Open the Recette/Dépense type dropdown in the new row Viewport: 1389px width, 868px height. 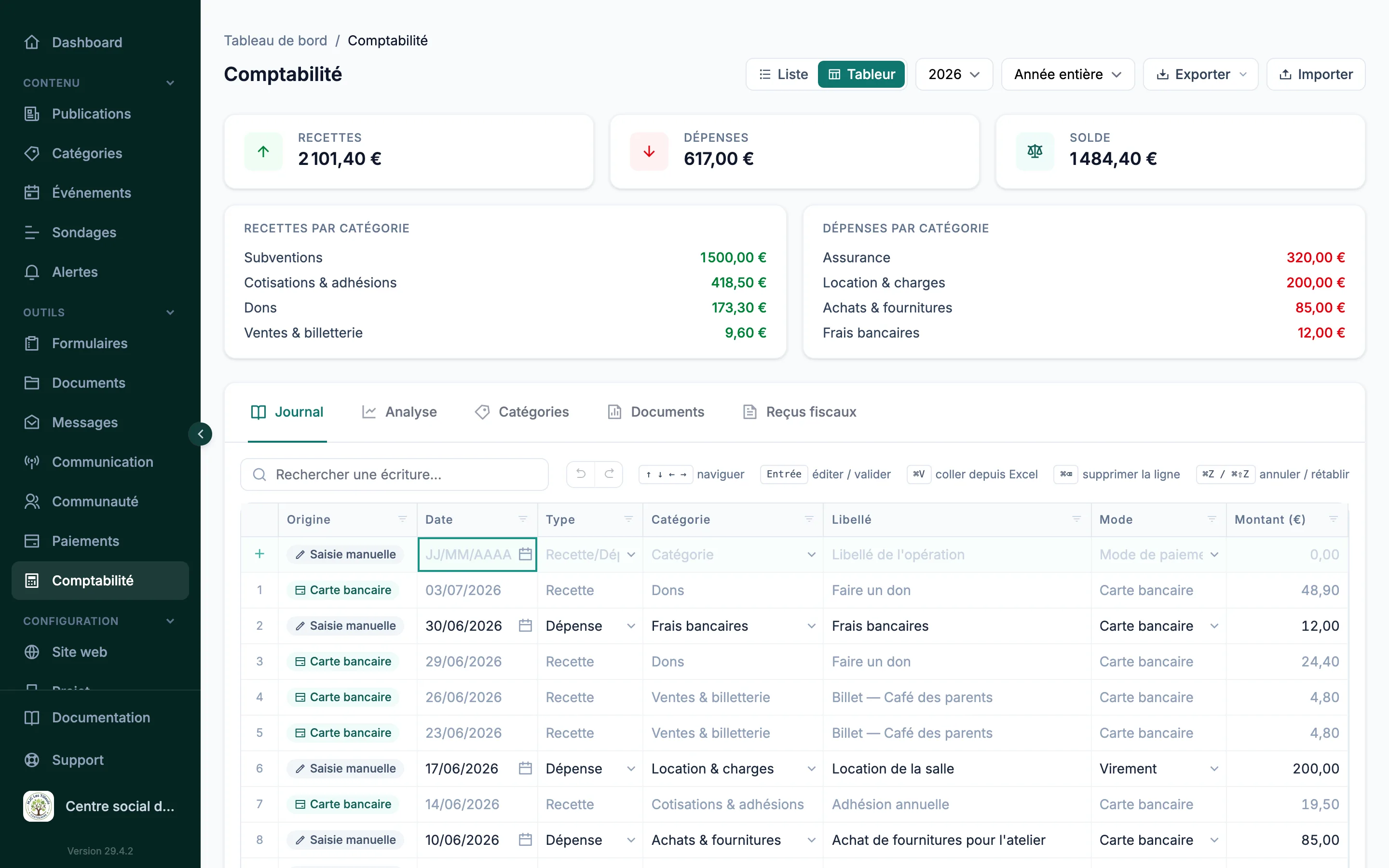(x=590, y=555)
